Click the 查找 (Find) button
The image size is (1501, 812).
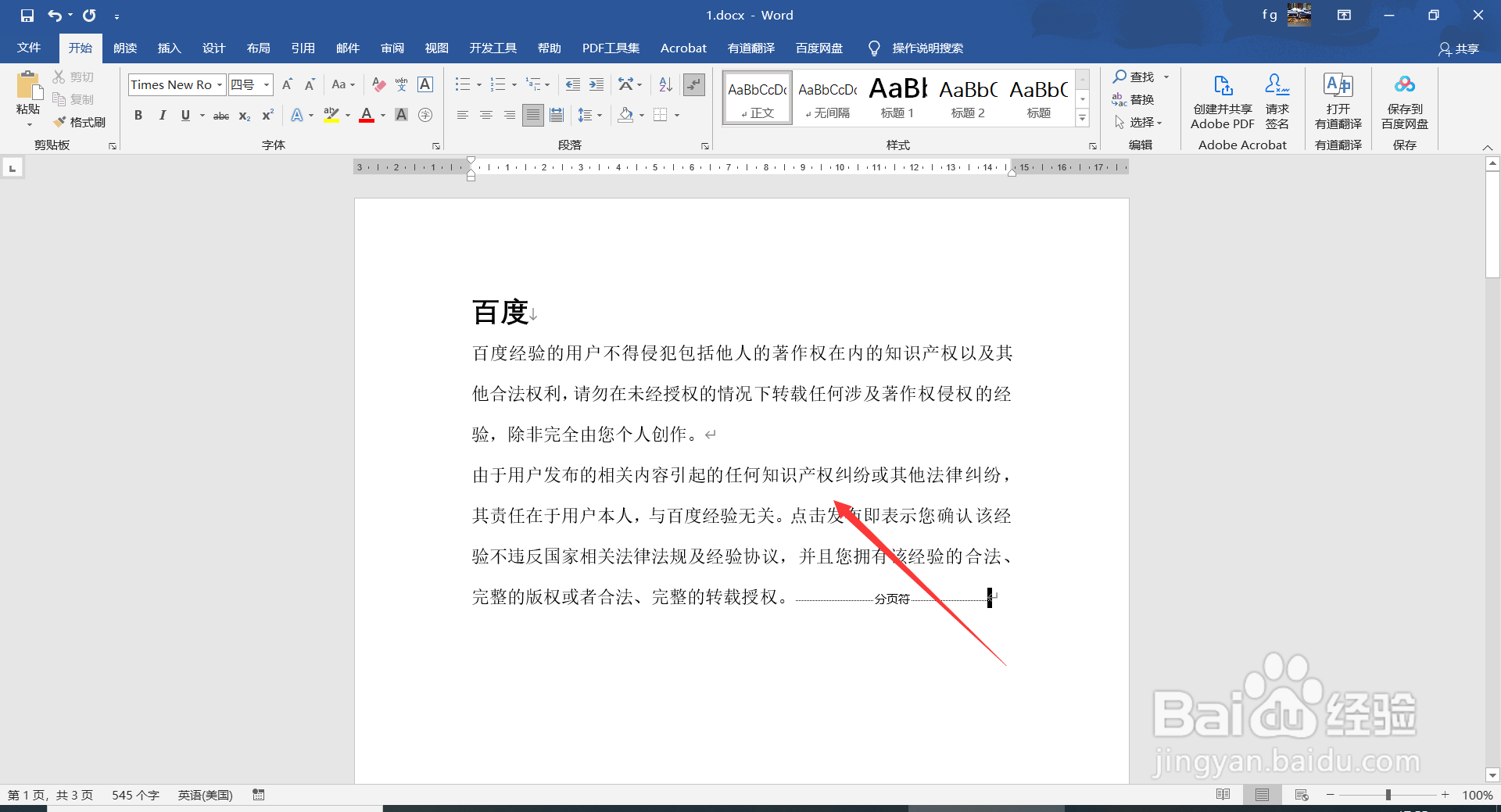[x=1134, y=77]
